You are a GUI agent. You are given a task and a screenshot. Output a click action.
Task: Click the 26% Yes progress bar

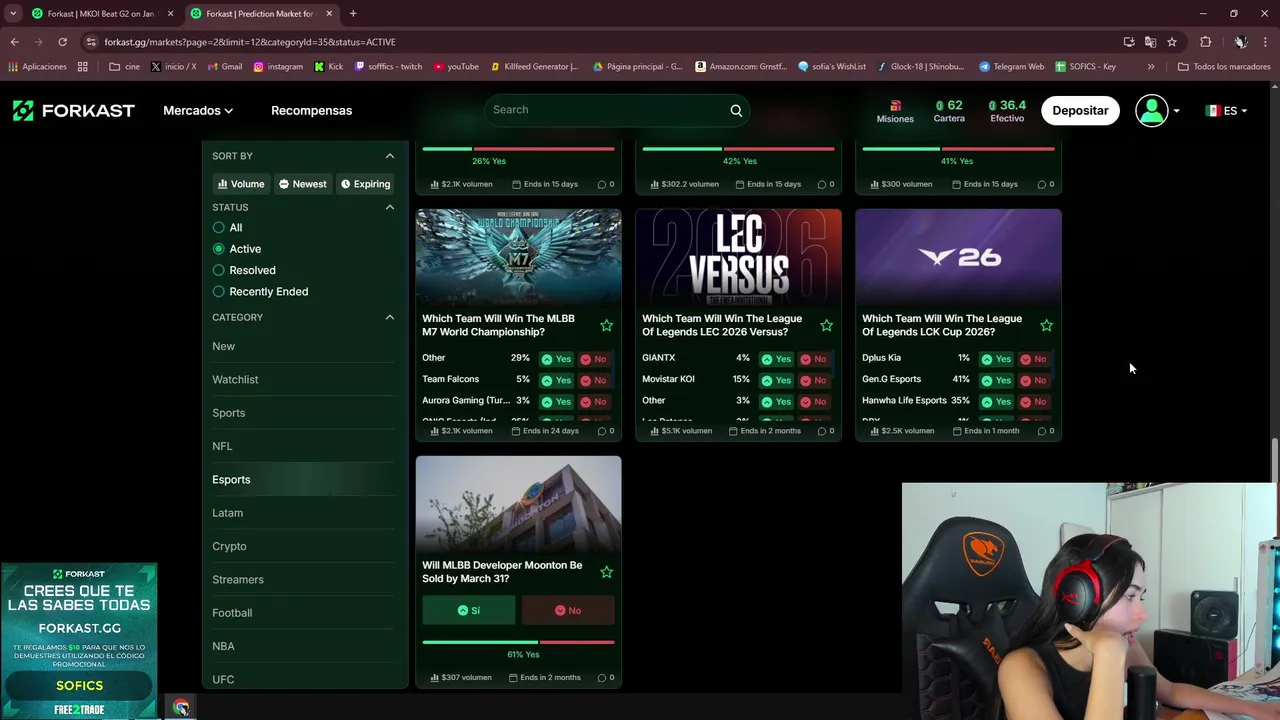[x=518, y=149]
